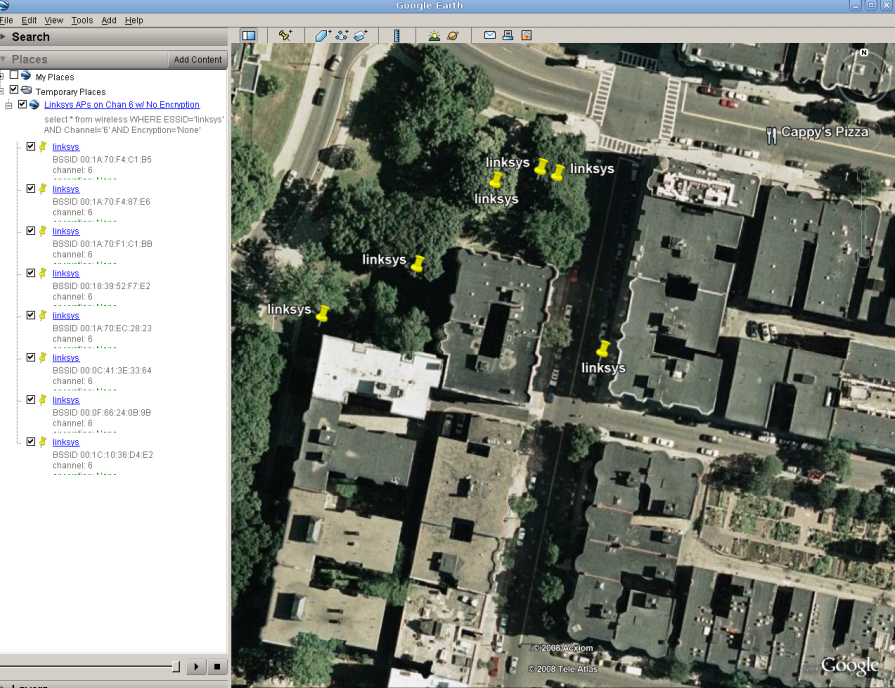895x688 pixels.
Task: Stop the Places tour playback
Action: click(x=217, y=666)
